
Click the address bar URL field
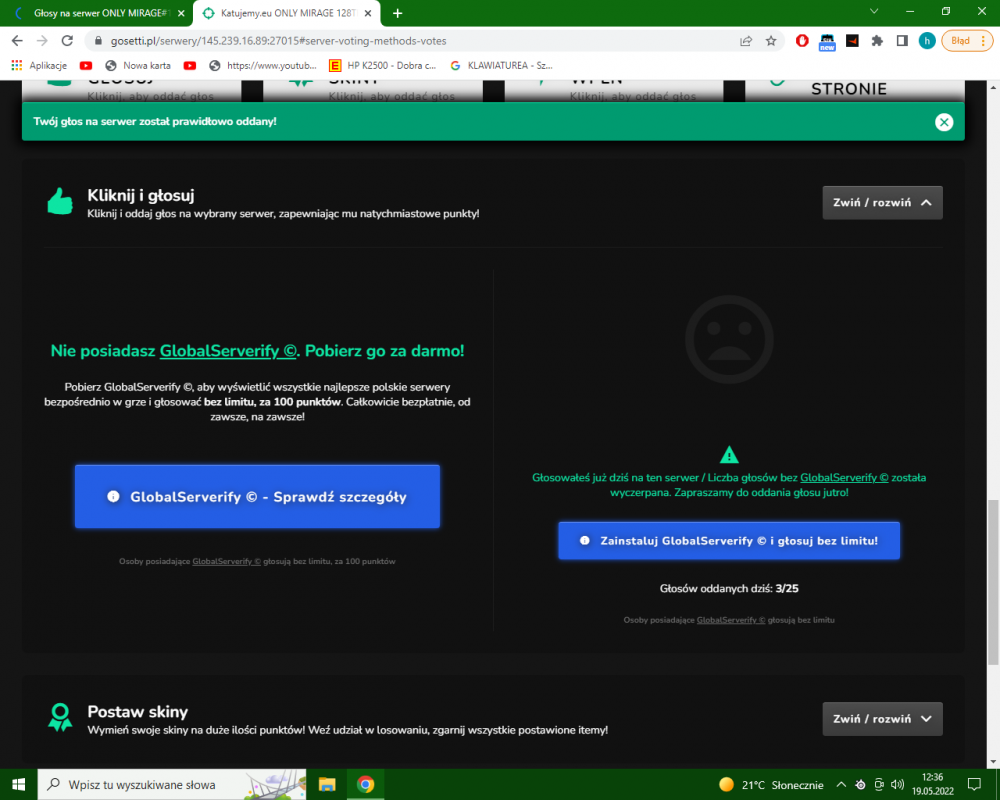pyautogui.click(x=408, y=41)
